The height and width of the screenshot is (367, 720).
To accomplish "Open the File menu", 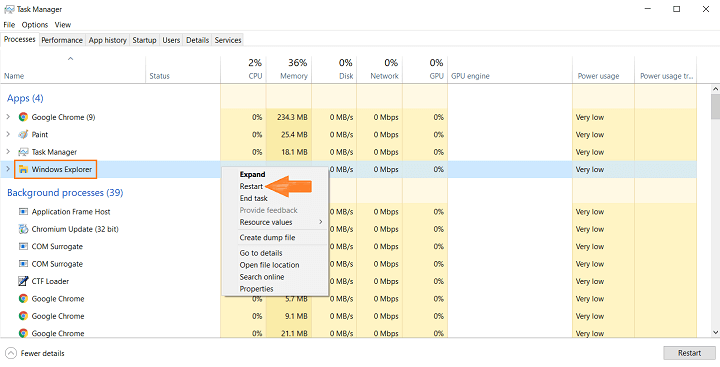I will coord(9,25).
